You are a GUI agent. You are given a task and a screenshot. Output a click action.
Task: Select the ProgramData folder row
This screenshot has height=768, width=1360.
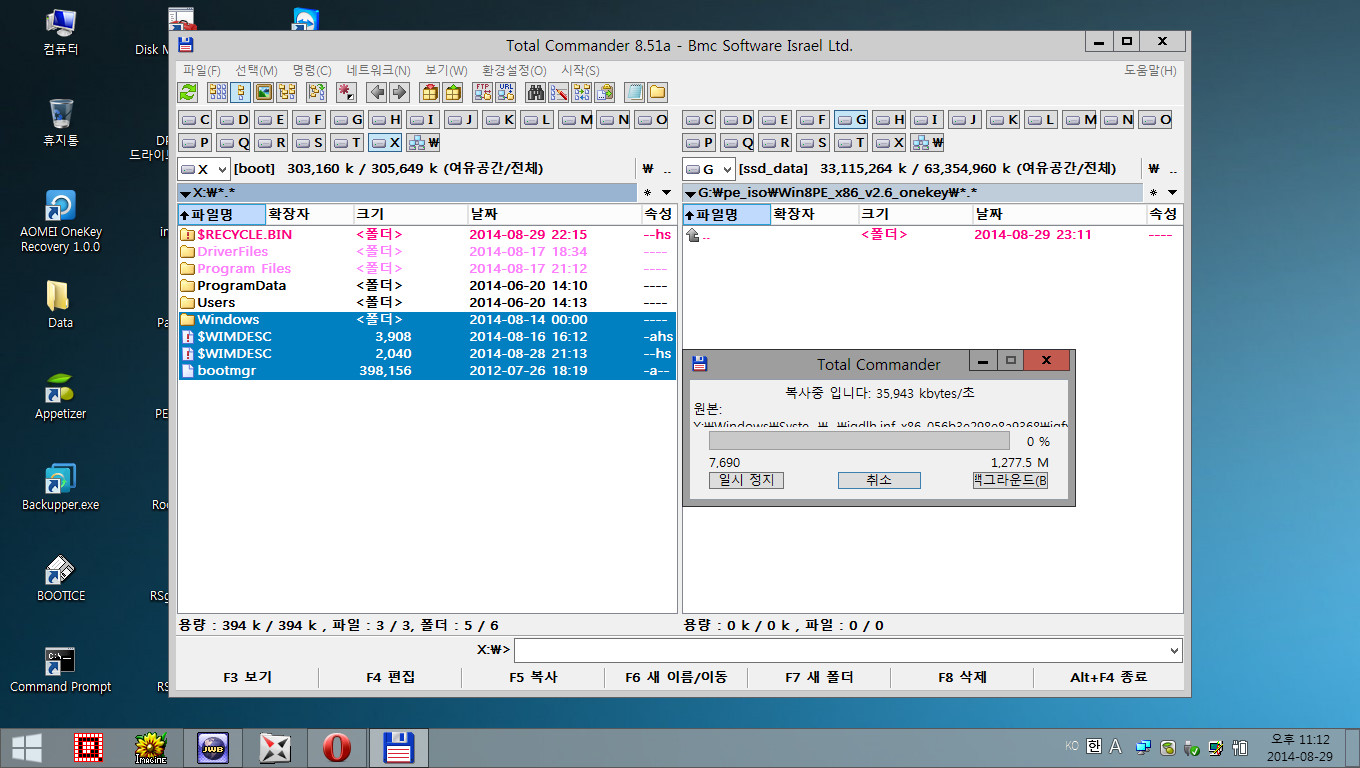point(427,285)
